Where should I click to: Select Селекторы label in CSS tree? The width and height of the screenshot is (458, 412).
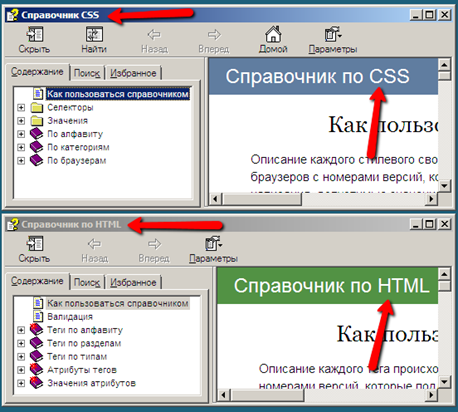(70, 107)
